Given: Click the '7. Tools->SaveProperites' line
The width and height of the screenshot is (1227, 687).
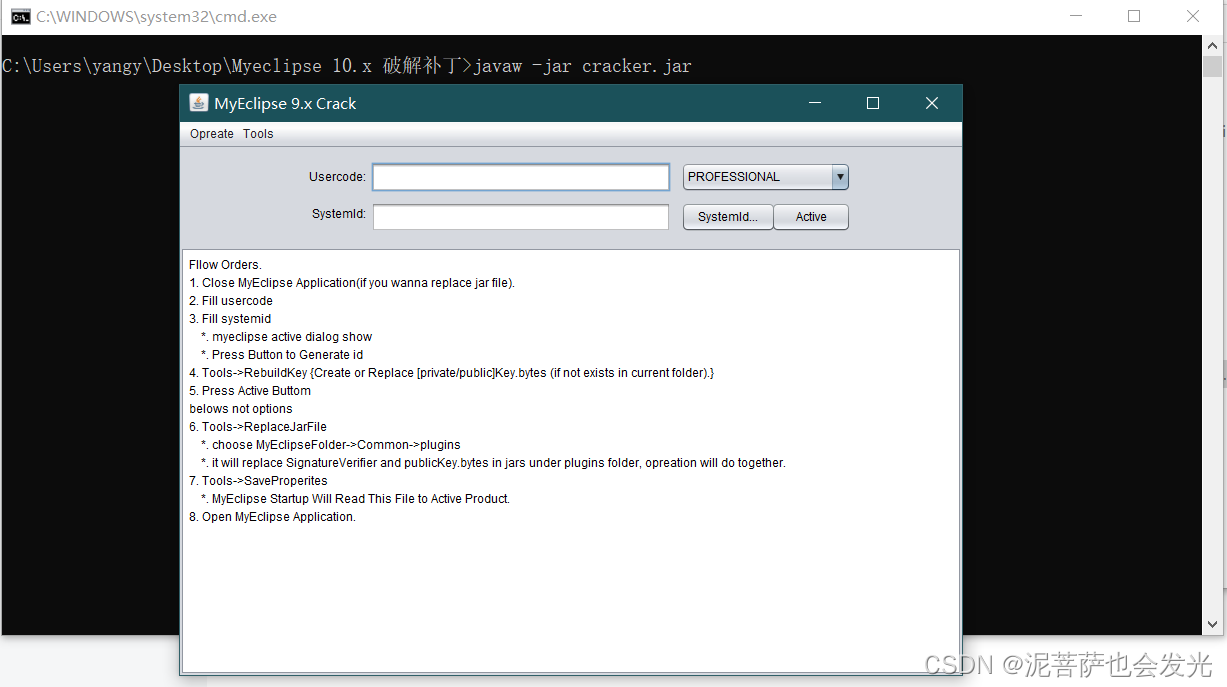Looking at the screenshot, I should (x=258, y=481).
